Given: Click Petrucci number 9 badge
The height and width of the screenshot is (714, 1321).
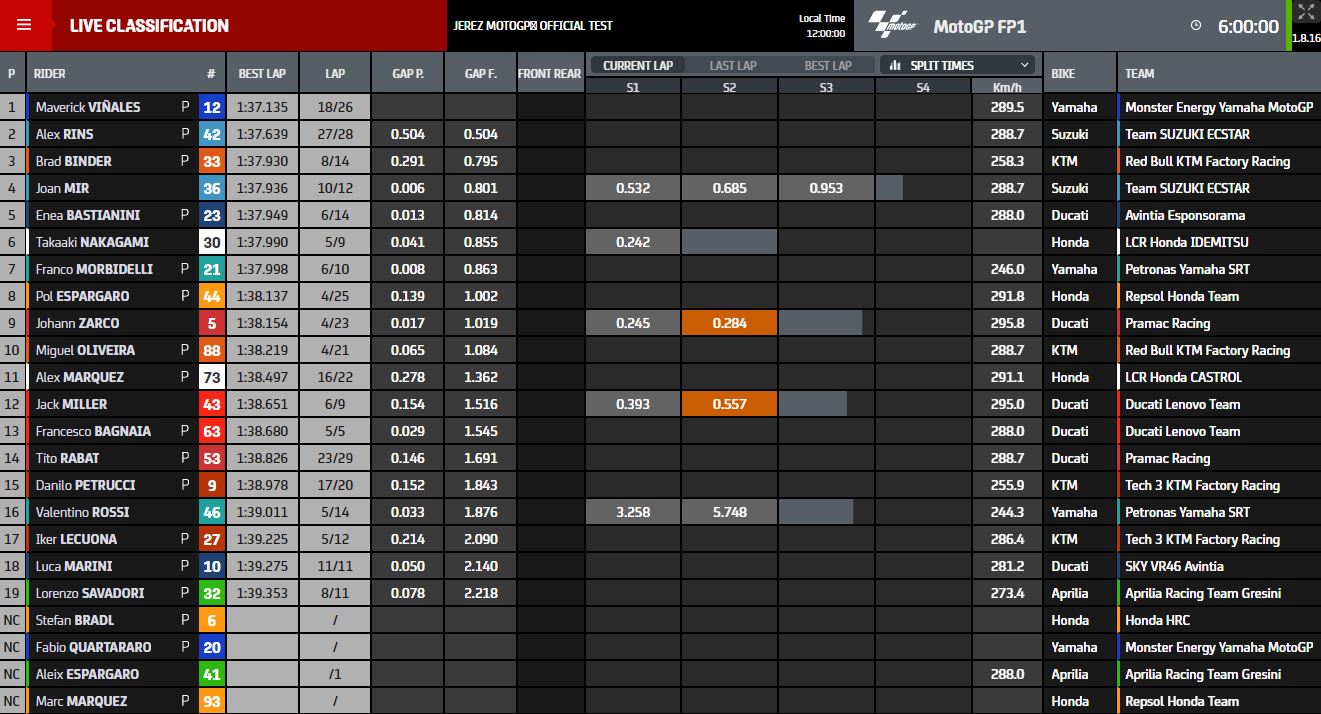Looking at the screenshot, I should 211,485.
